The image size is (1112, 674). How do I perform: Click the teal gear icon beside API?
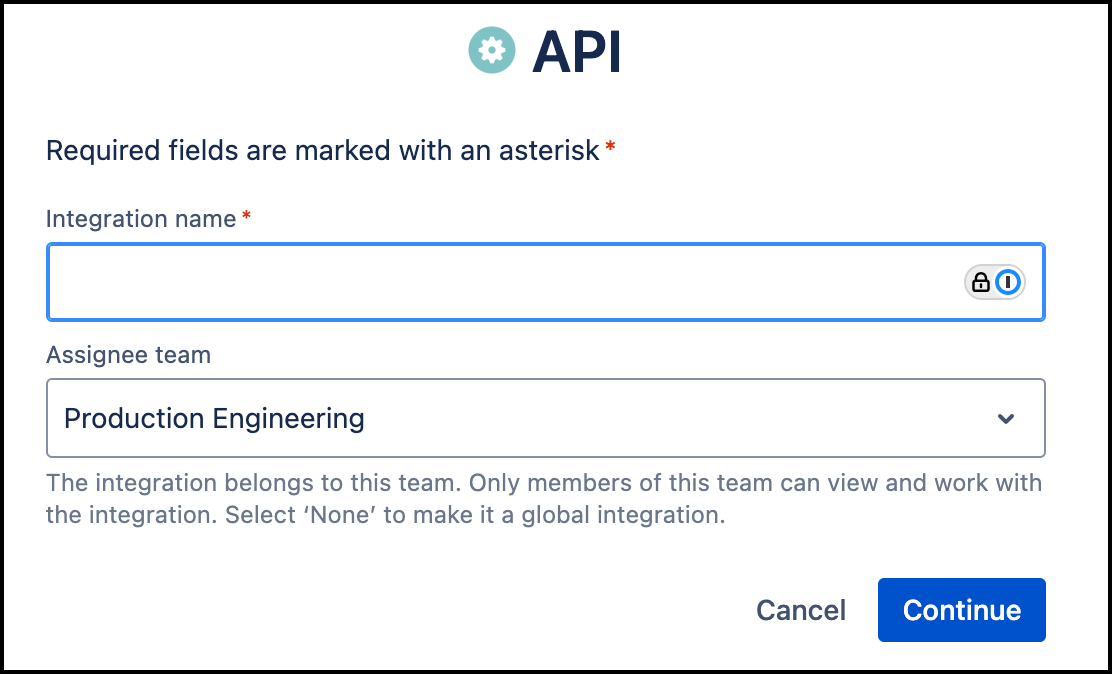[x=492, y=50]
